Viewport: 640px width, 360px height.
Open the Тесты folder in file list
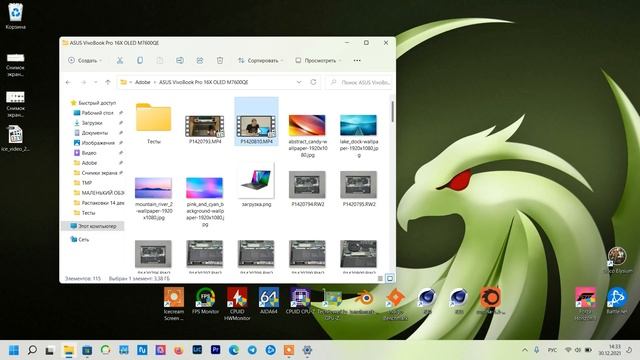pos(153,122)
